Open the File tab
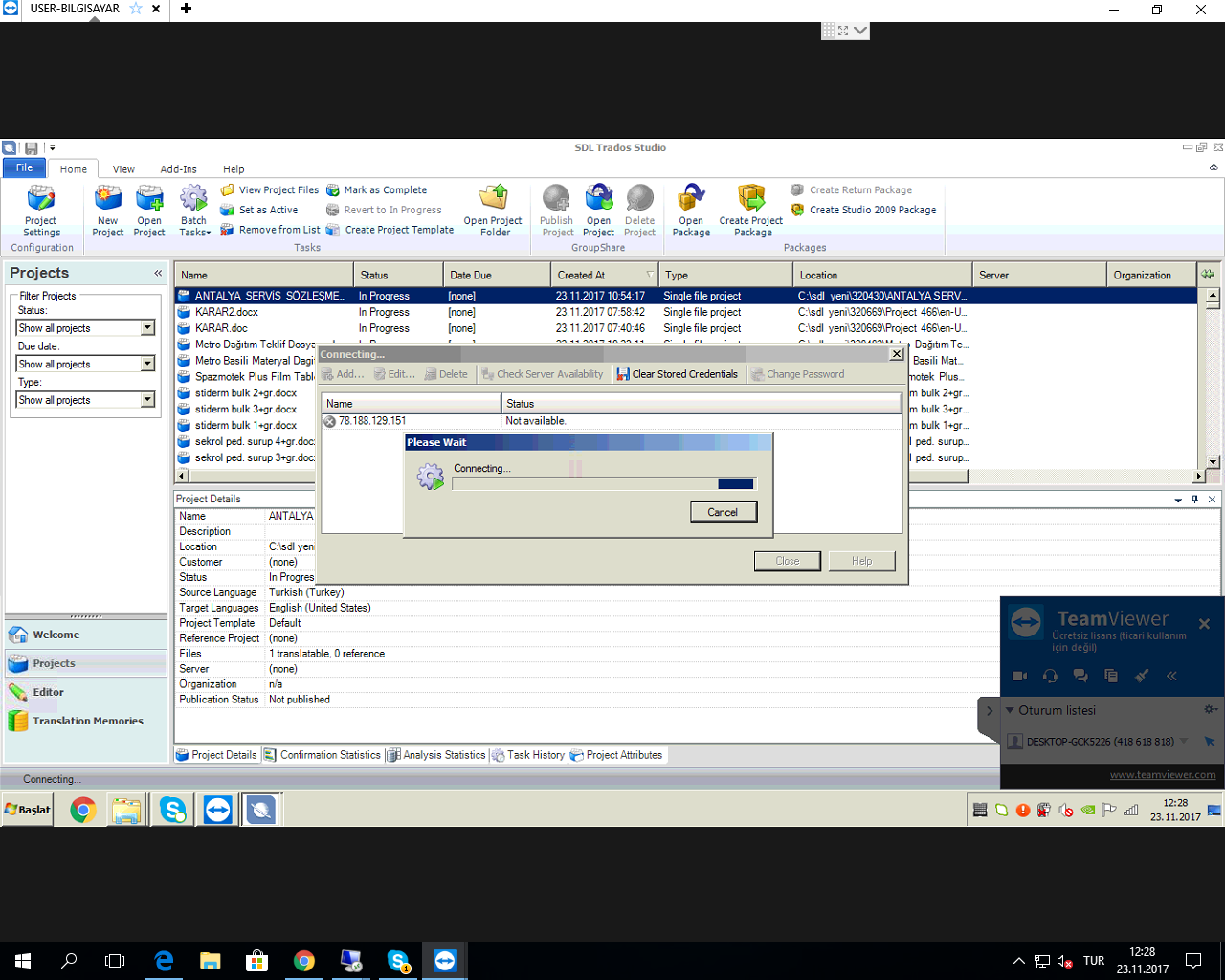 [25, 168]
